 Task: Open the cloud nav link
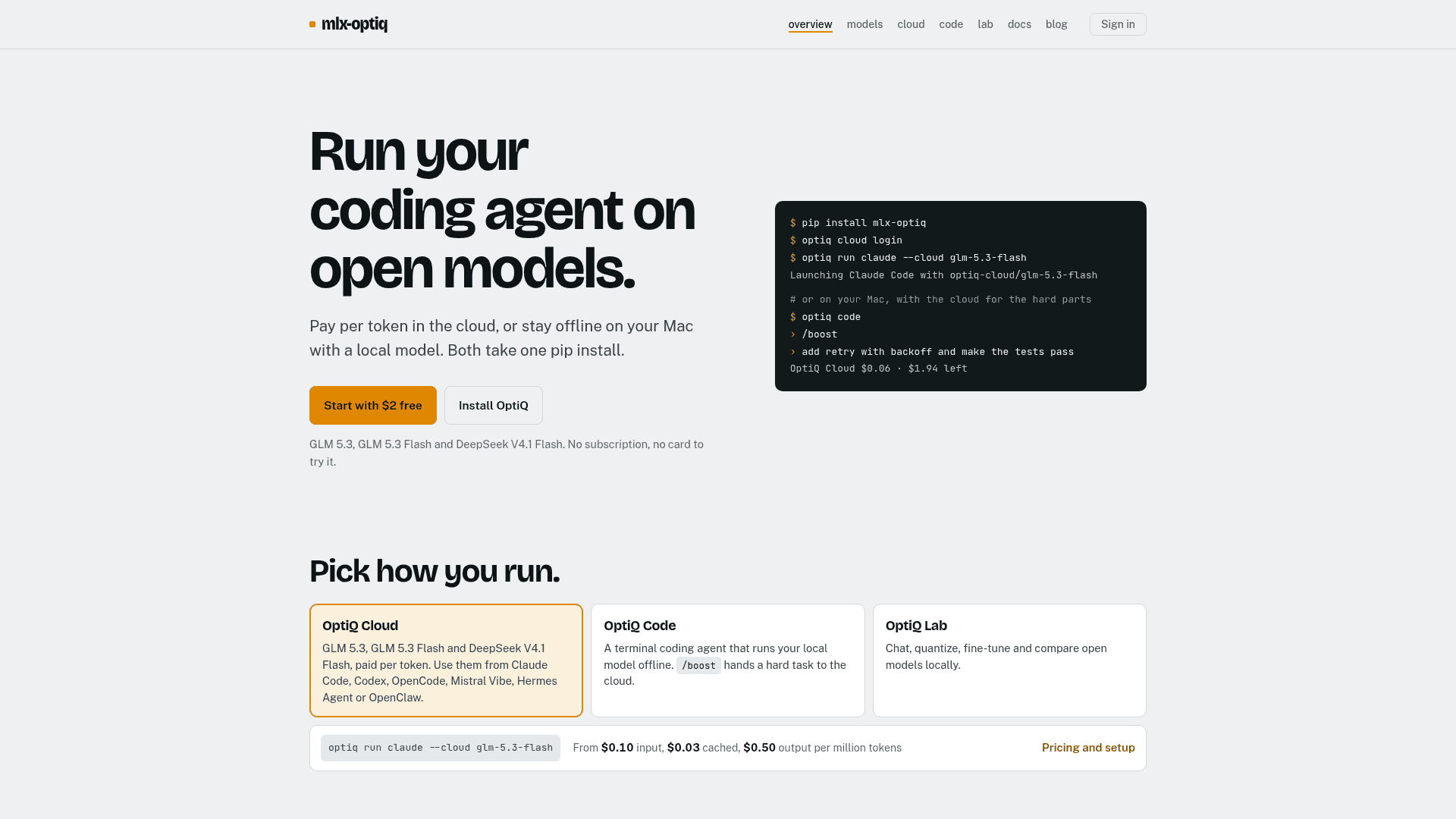(x=911, y=24)
